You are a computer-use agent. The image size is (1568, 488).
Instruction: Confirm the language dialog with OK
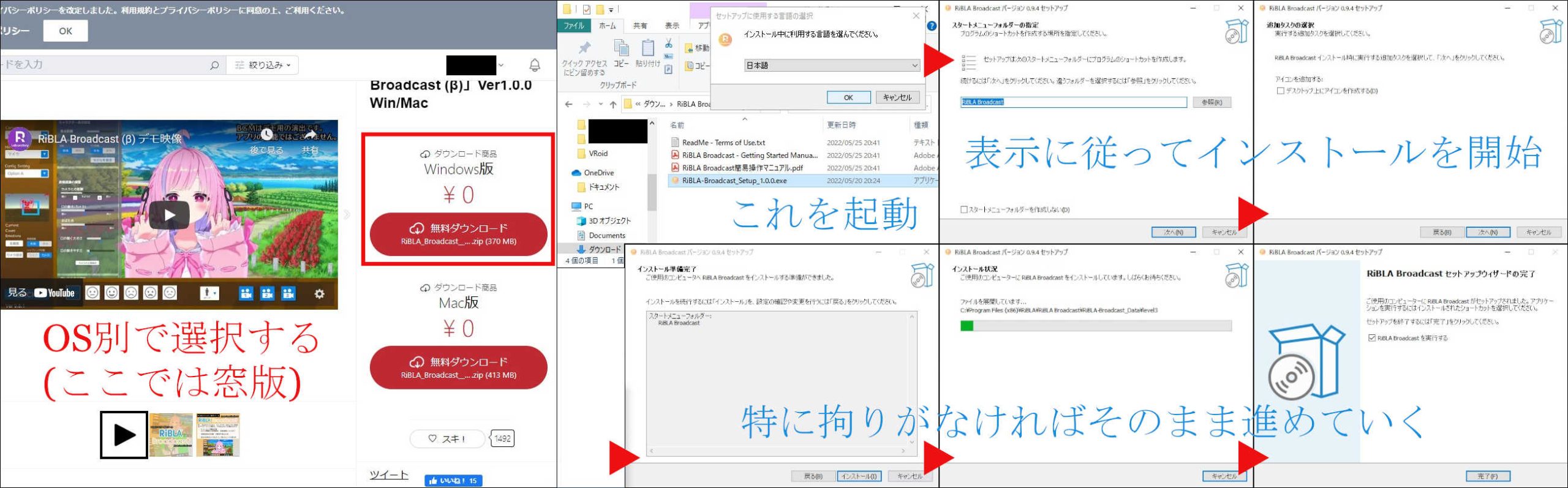(848, 97)
